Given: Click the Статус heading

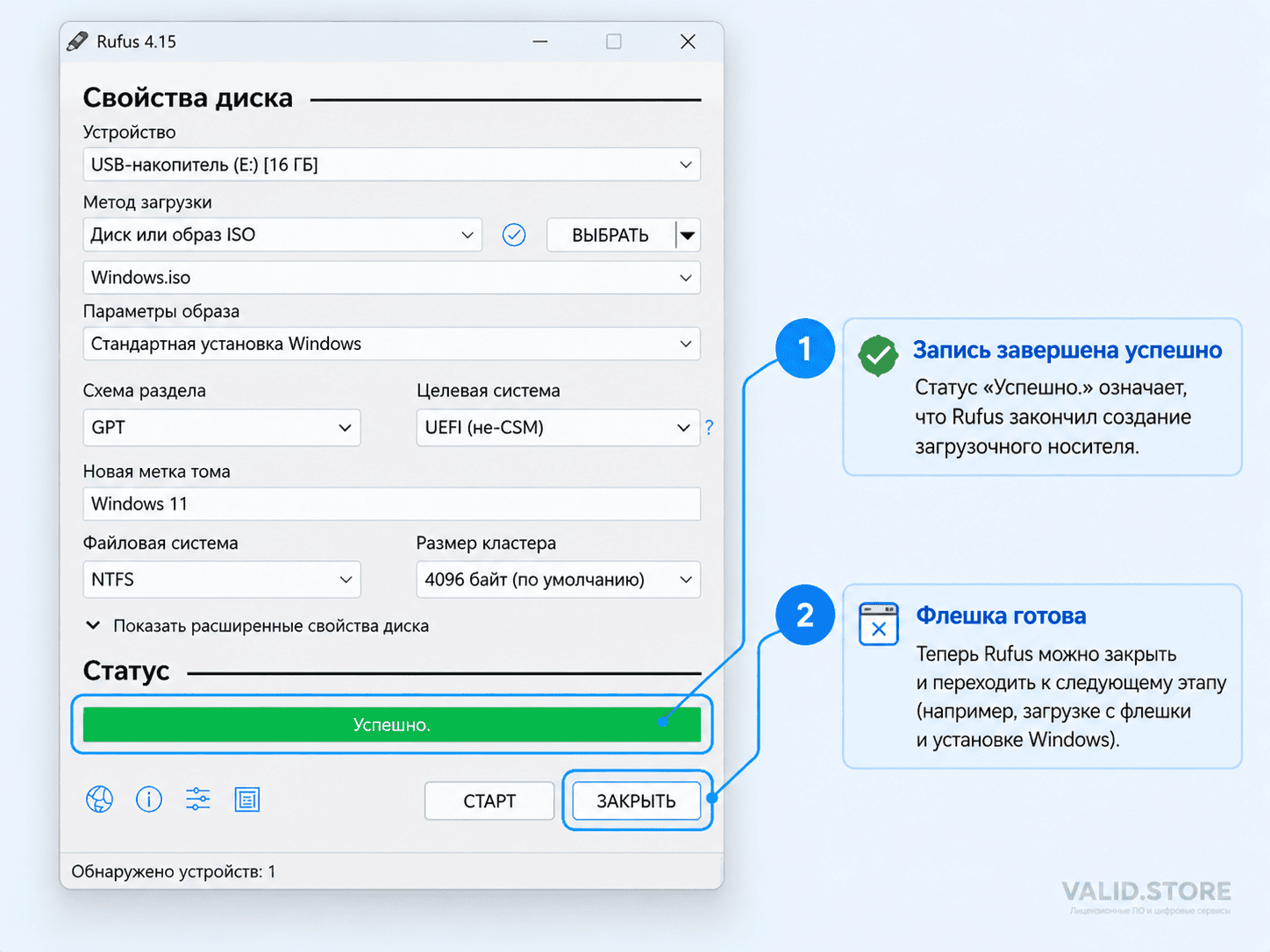Looking at the screenshot, I should (x=126, y=671).
